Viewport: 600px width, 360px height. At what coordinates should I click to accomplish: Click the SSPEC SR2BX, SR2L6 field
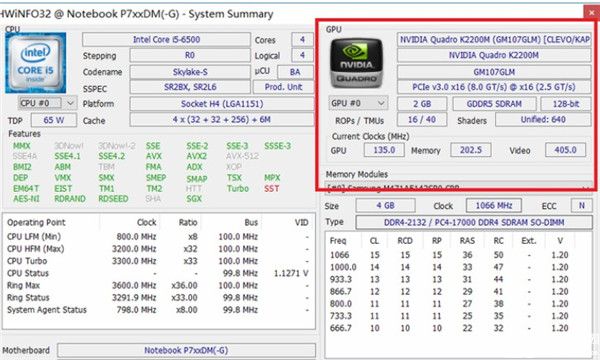(x=190, y=87)
